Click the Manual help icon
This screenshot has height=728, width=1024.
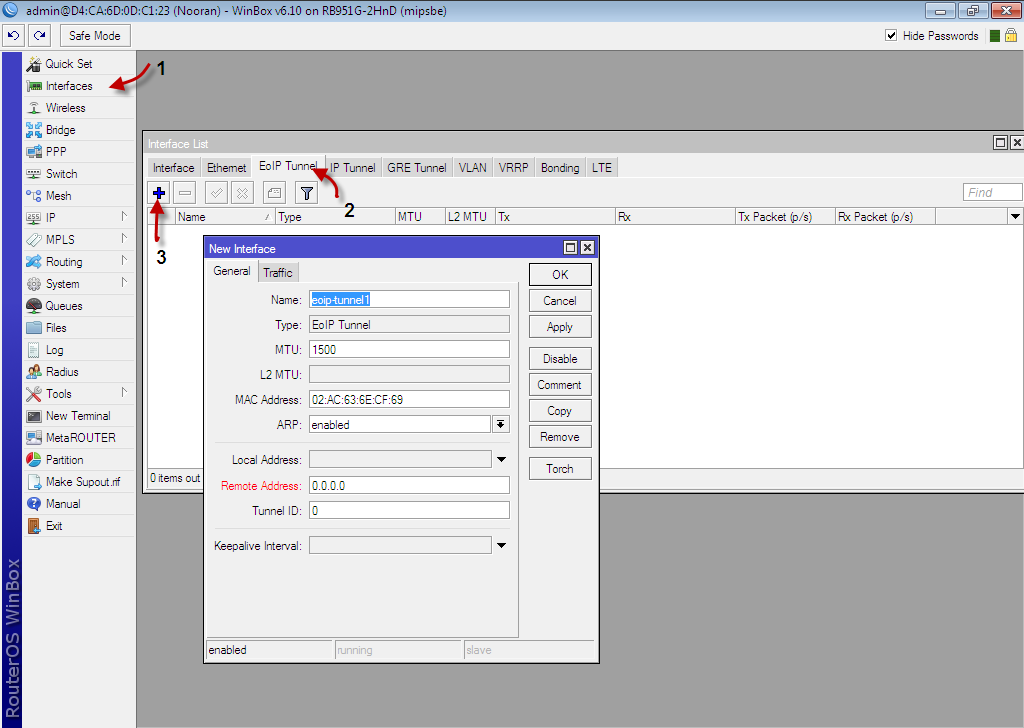[34, 504]
